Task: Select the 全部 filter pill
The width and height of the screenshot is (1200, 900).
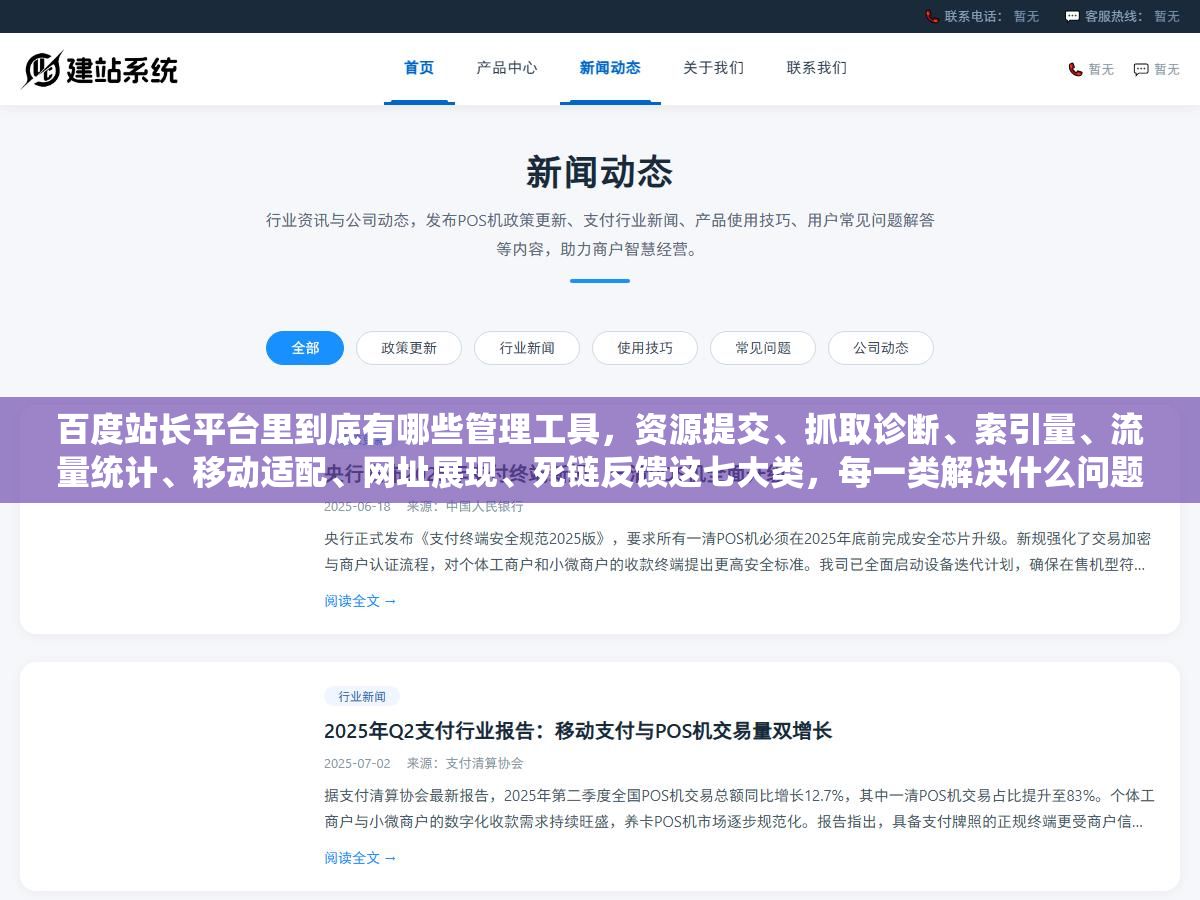Action: [x=305, y=348]
